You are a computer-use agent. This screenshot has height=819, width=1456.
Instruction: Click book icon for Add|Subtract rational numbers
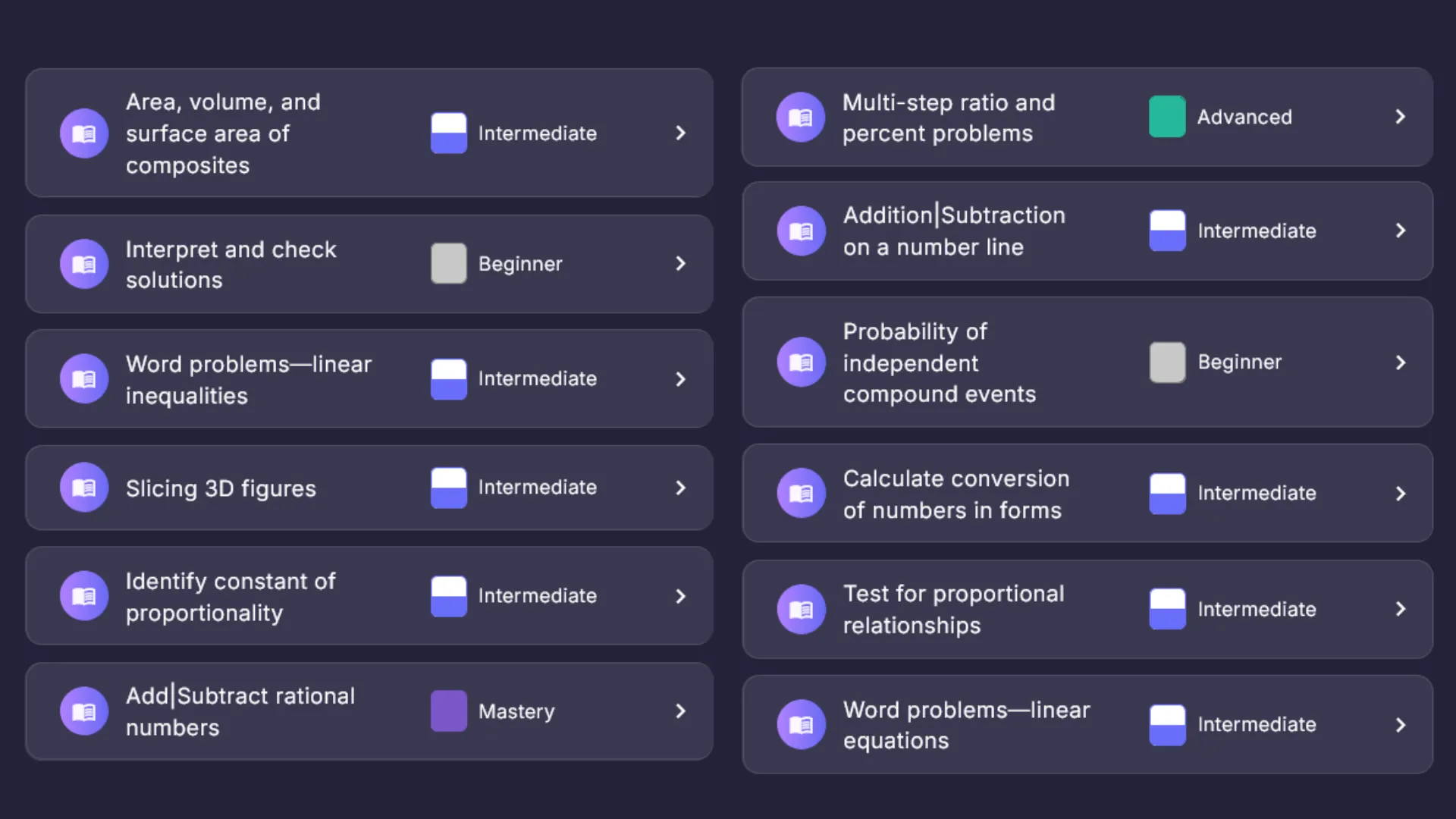tap(84, 711)
